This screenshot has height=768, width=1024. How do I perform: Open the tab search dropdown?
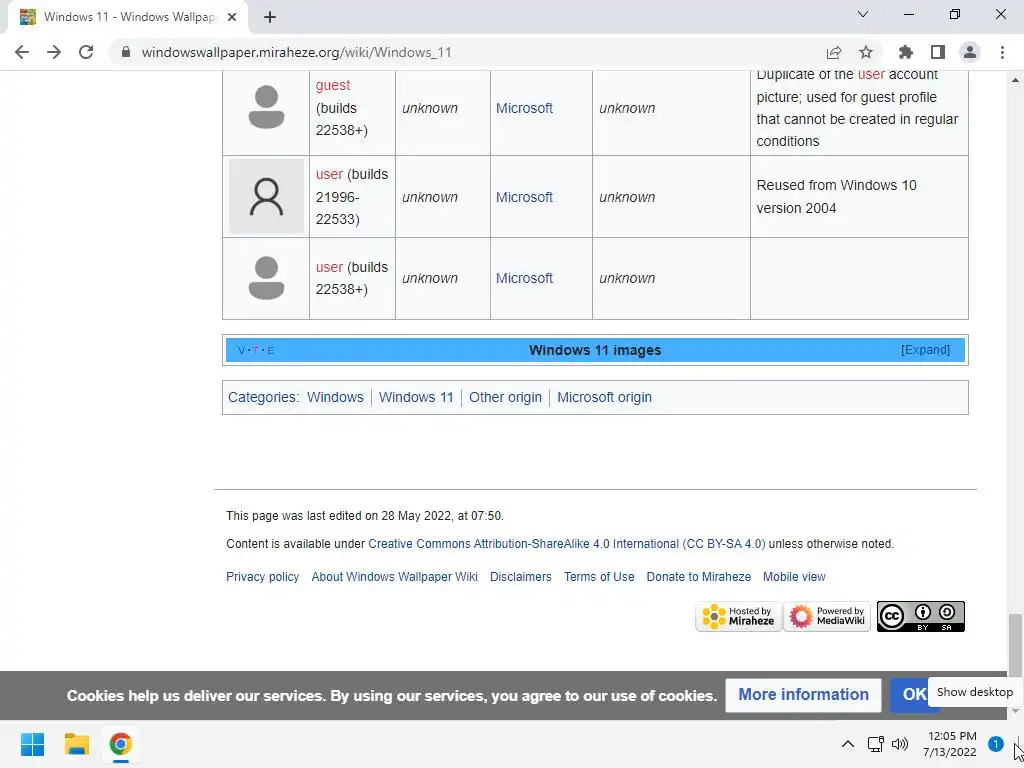(863, 14)
